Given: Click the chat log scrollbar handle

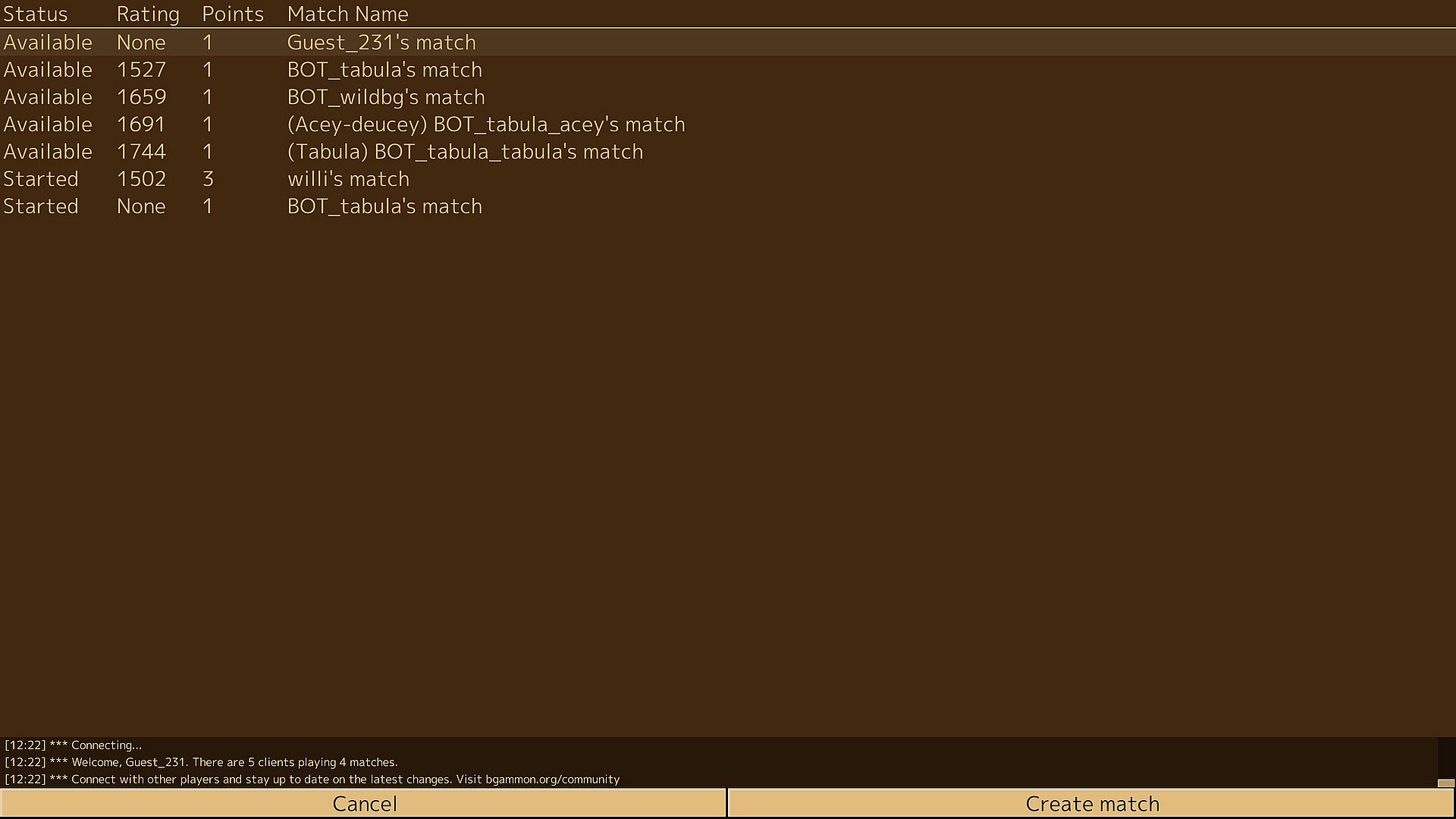Looking at the screenshot, I should (x=1445, y=783).
